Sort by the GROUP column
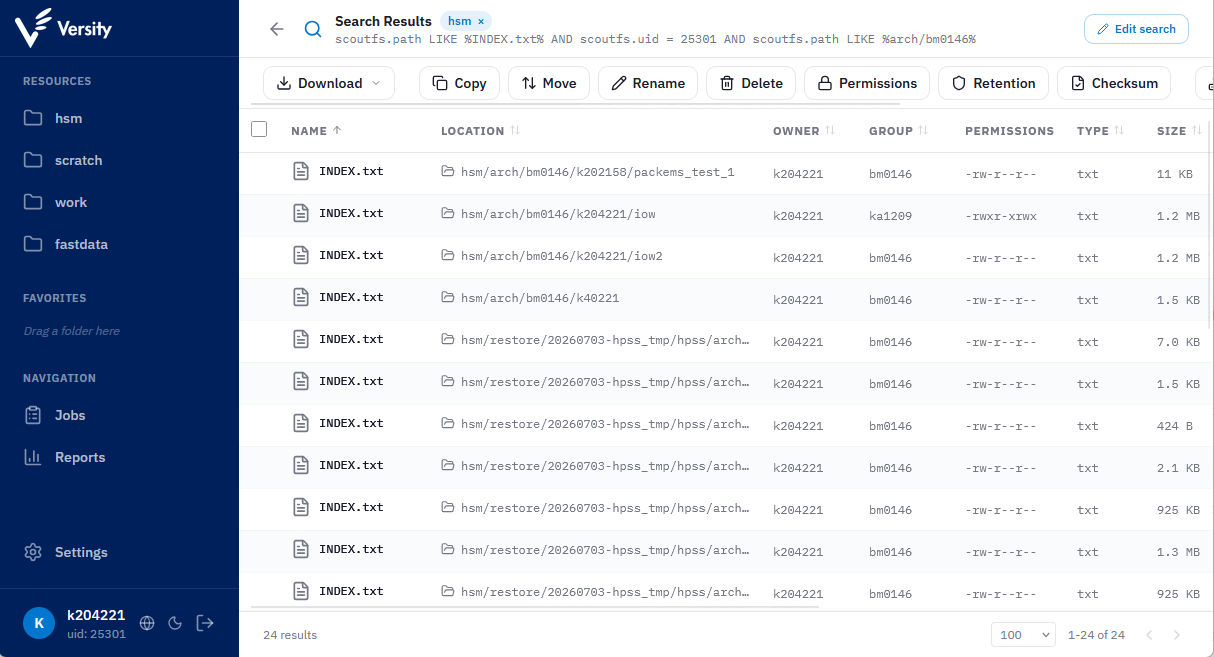1214x657 pixels. (x=898, y=131)
